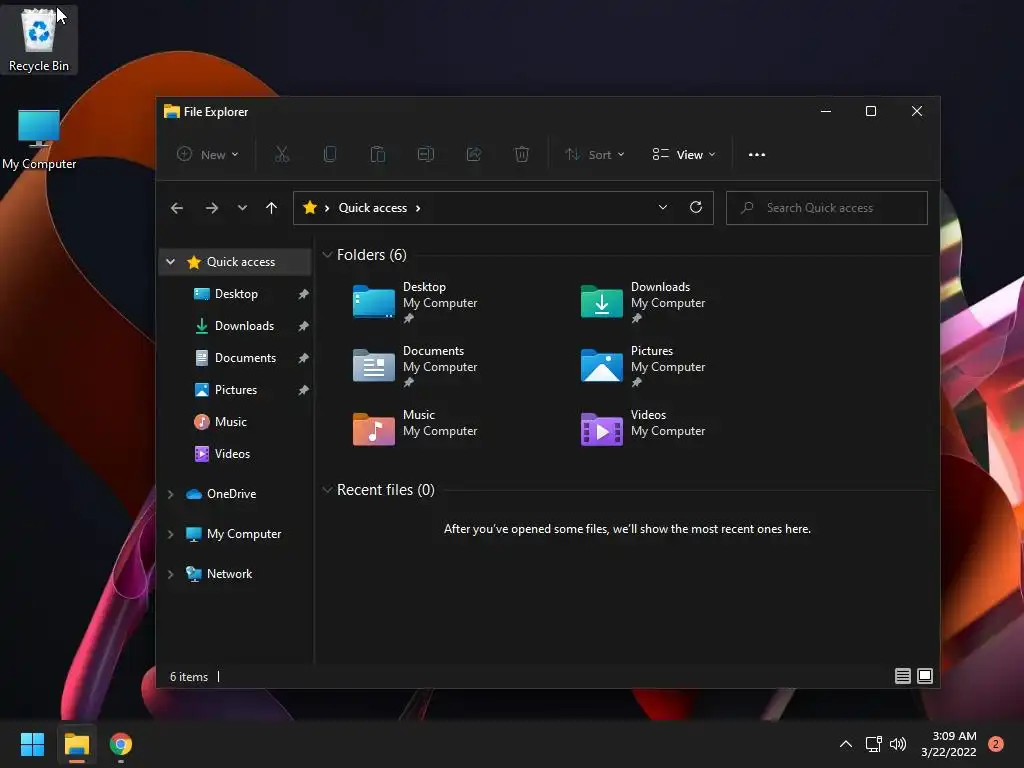Collapse the Quick access tree node
The height and width of the screenshot is (768, 1024).
[170, 262]
